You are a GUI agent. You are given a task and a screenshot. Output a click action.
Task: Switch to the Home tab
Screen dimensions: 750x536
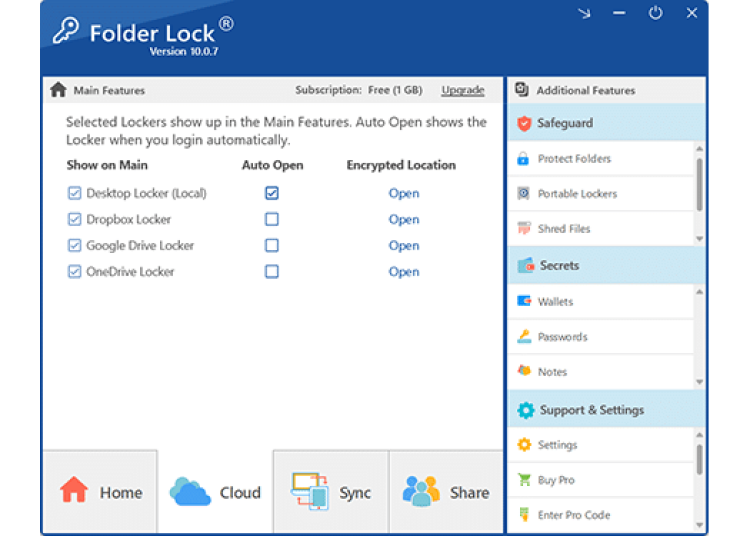point(100,492)
